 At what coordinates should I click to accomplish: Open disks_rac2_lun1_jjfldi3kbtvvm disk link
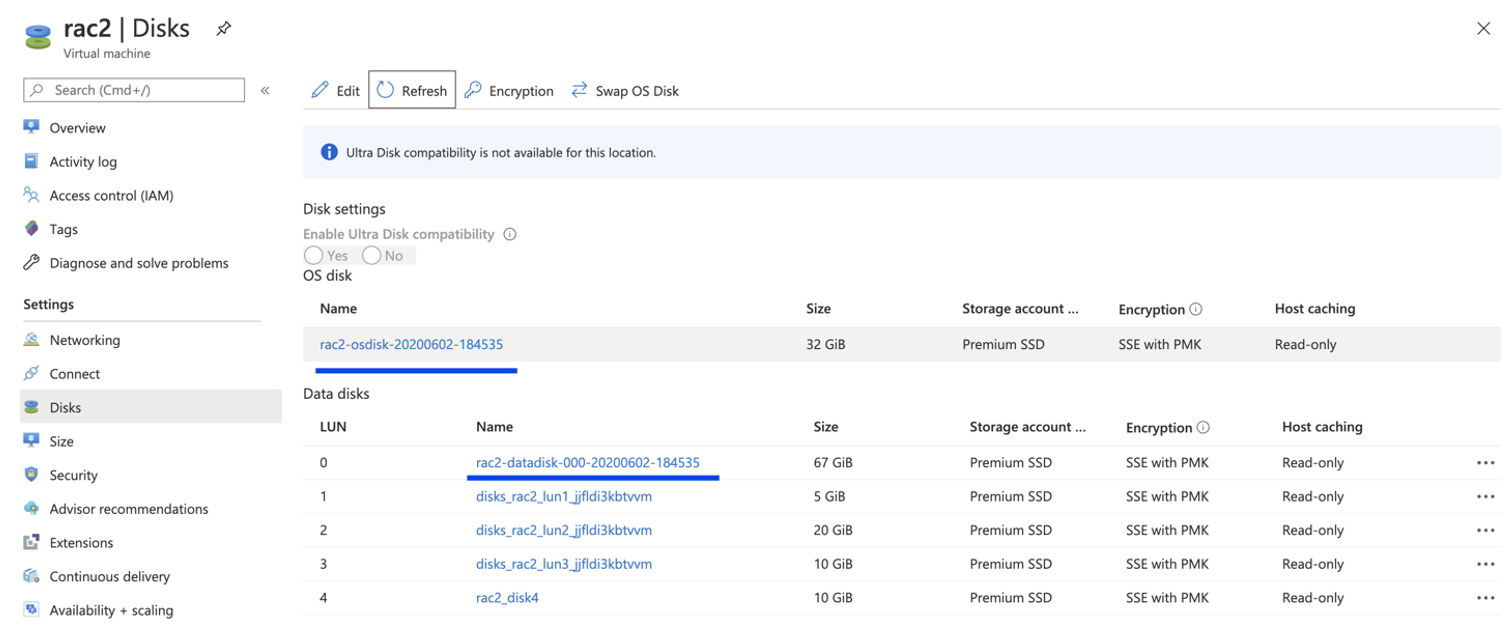(x=564, y=496)
